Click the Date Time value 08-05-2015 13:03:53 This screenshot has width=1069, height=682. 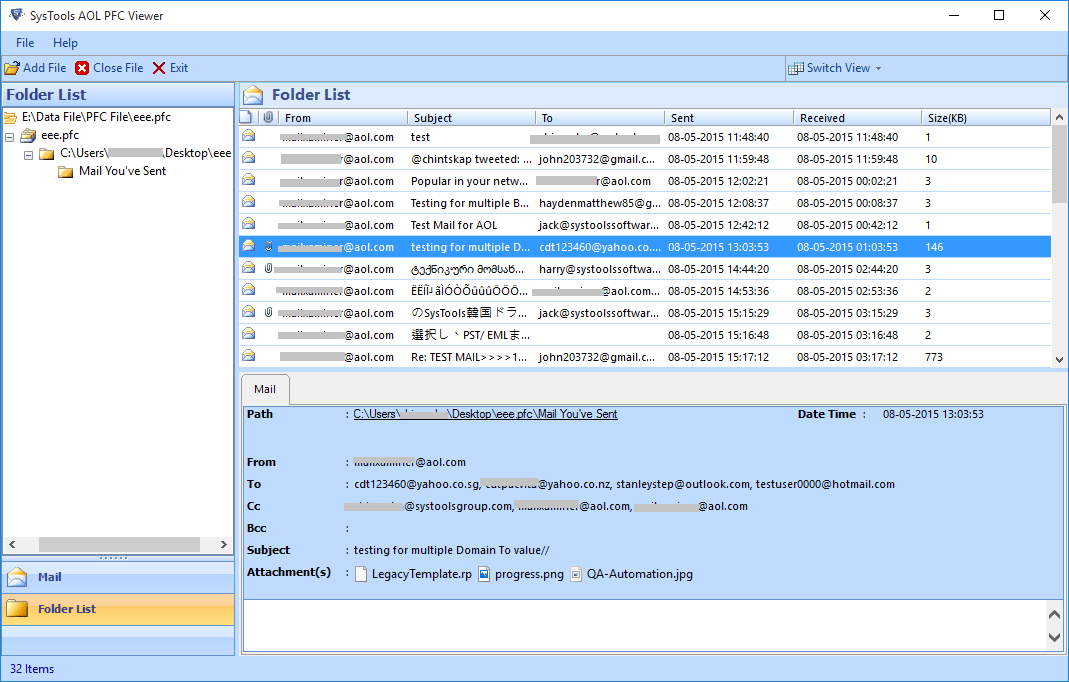pyautogui.click(x=933, y=414)
